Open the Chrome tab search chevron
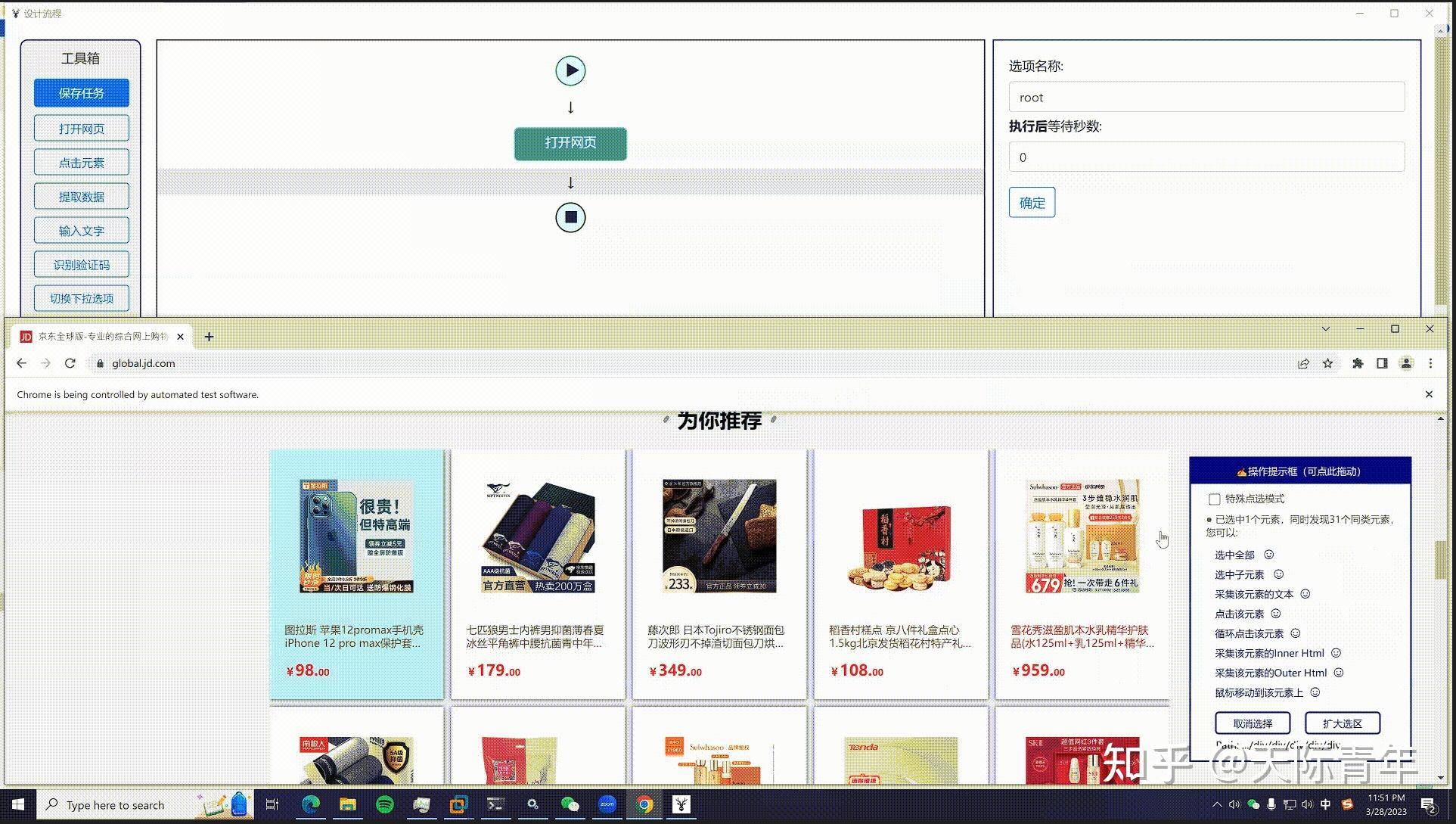This screenshot has width=1456, height=824. 1325,328
